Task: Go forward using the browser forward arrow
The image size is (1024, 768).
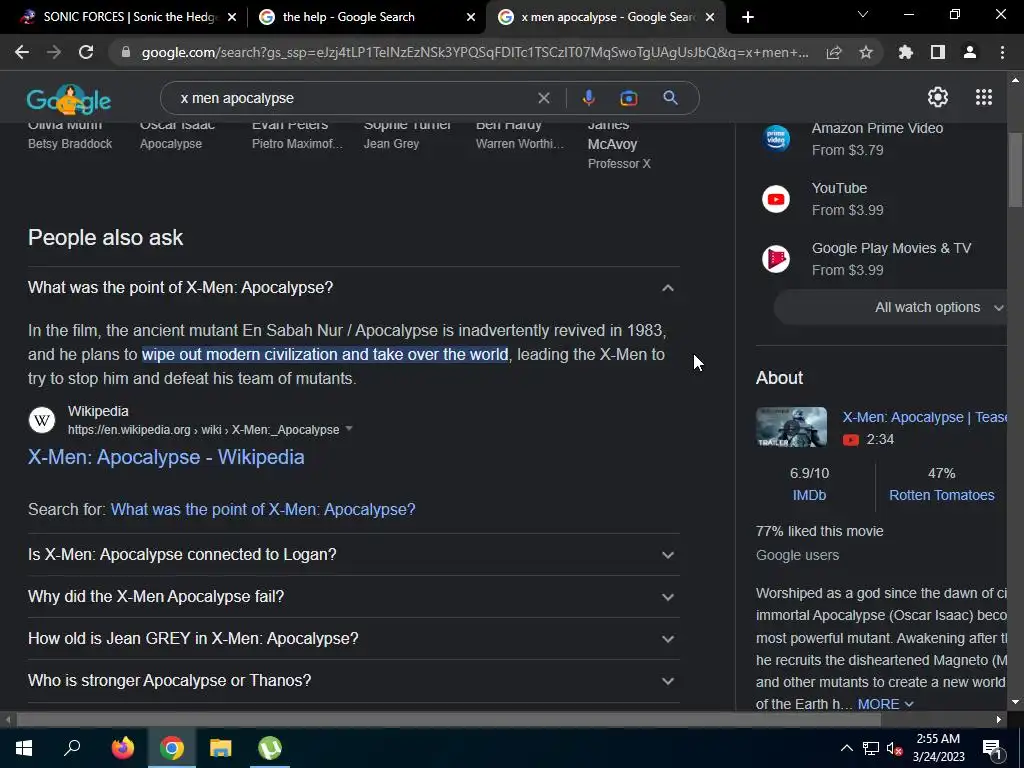Action: [54, 52]
